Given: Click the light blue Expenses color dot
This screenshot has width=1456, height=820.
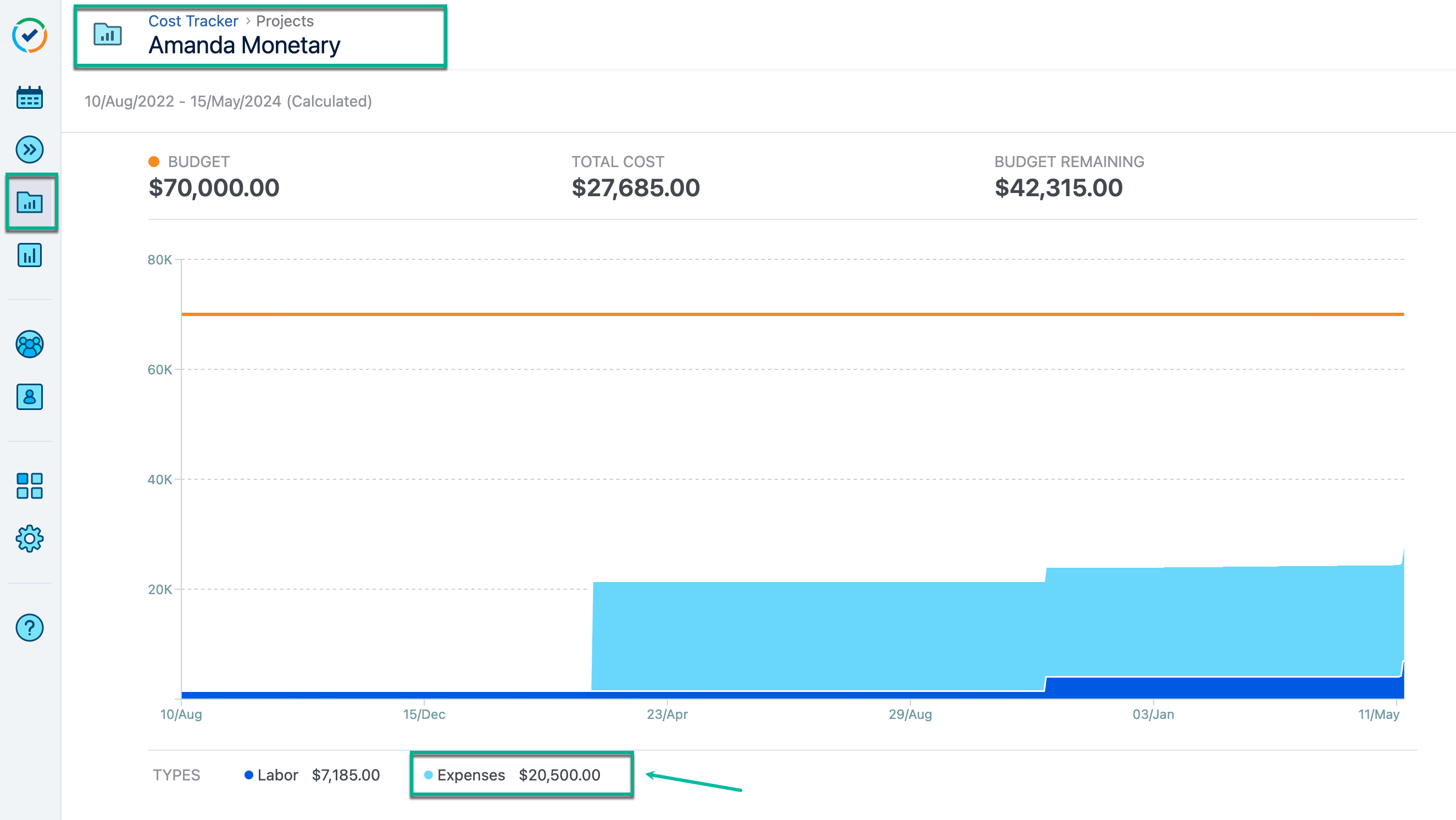Looking at the screenshot, I should point(428,775).
